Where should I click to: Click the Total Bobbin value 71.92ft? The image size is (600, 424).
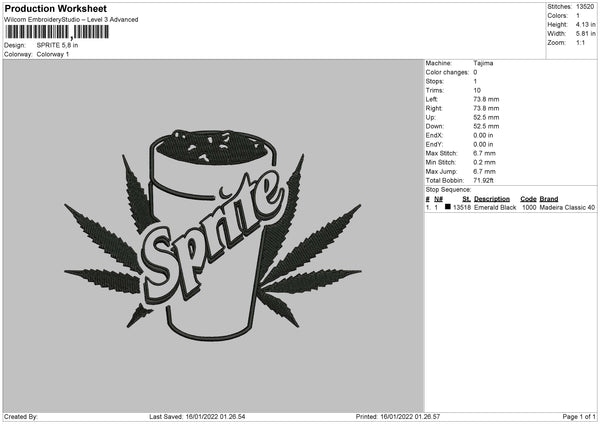pyautogui.click(x=484, y=181)
